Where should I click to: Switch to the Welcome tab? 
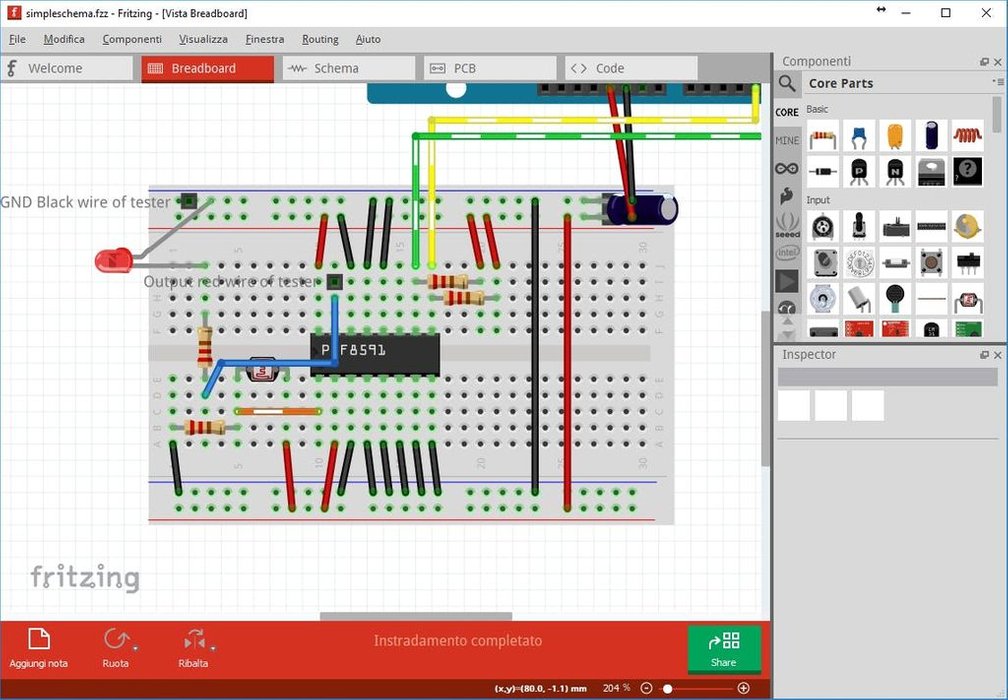66,68
